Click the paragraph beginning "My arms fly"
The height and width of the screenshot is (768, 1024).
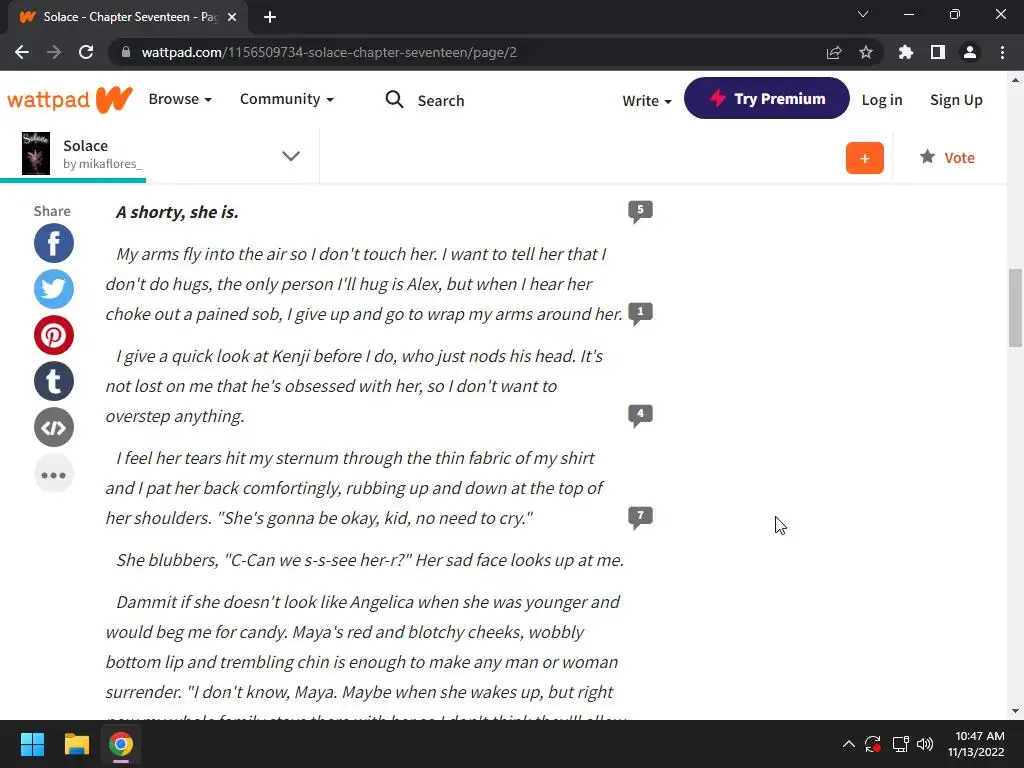coord(364,284)
